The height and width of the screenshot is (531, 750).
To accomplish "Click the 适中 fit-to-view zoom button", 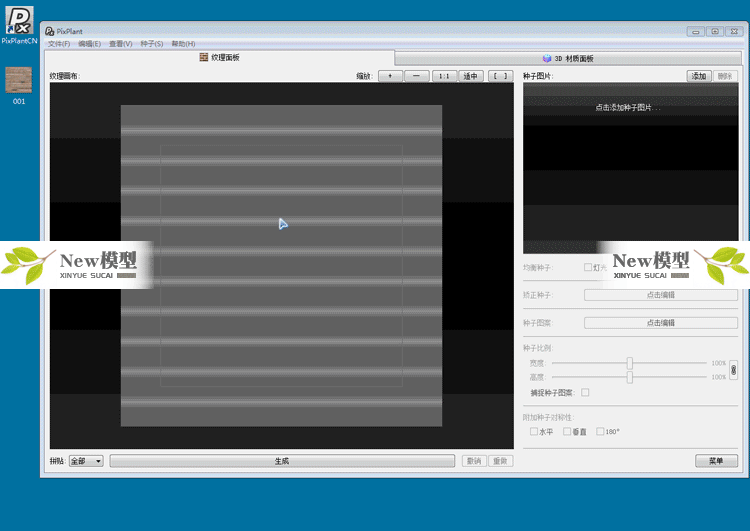I will [470, 76].
